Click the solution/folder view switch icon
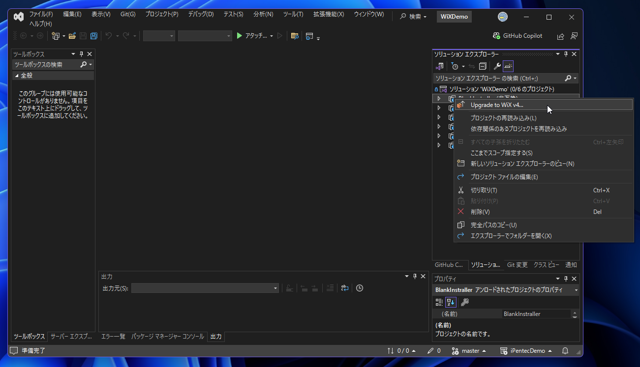This screenshot has height=367, width=640. (440, 66)
